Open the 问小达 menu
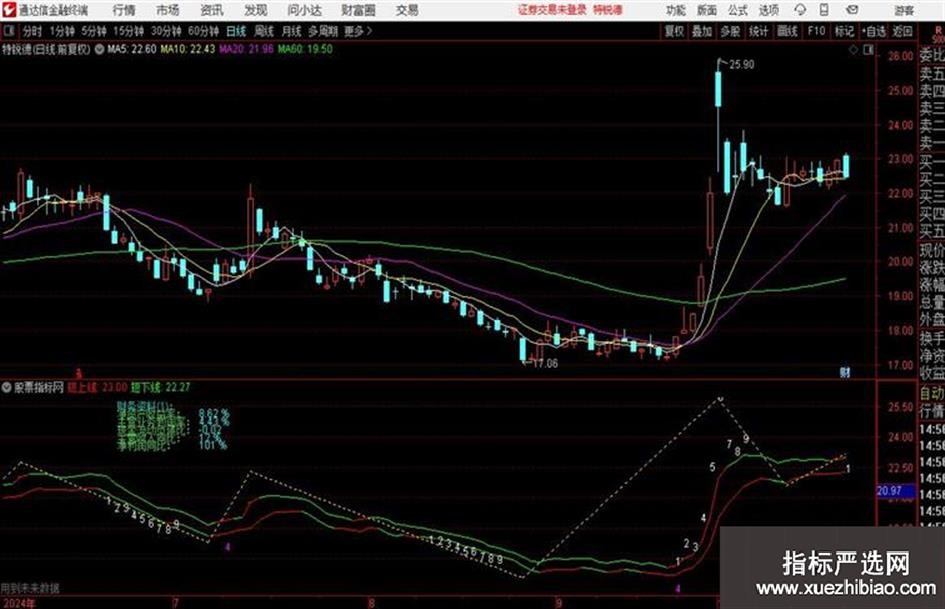 click(x=304, y=10)
